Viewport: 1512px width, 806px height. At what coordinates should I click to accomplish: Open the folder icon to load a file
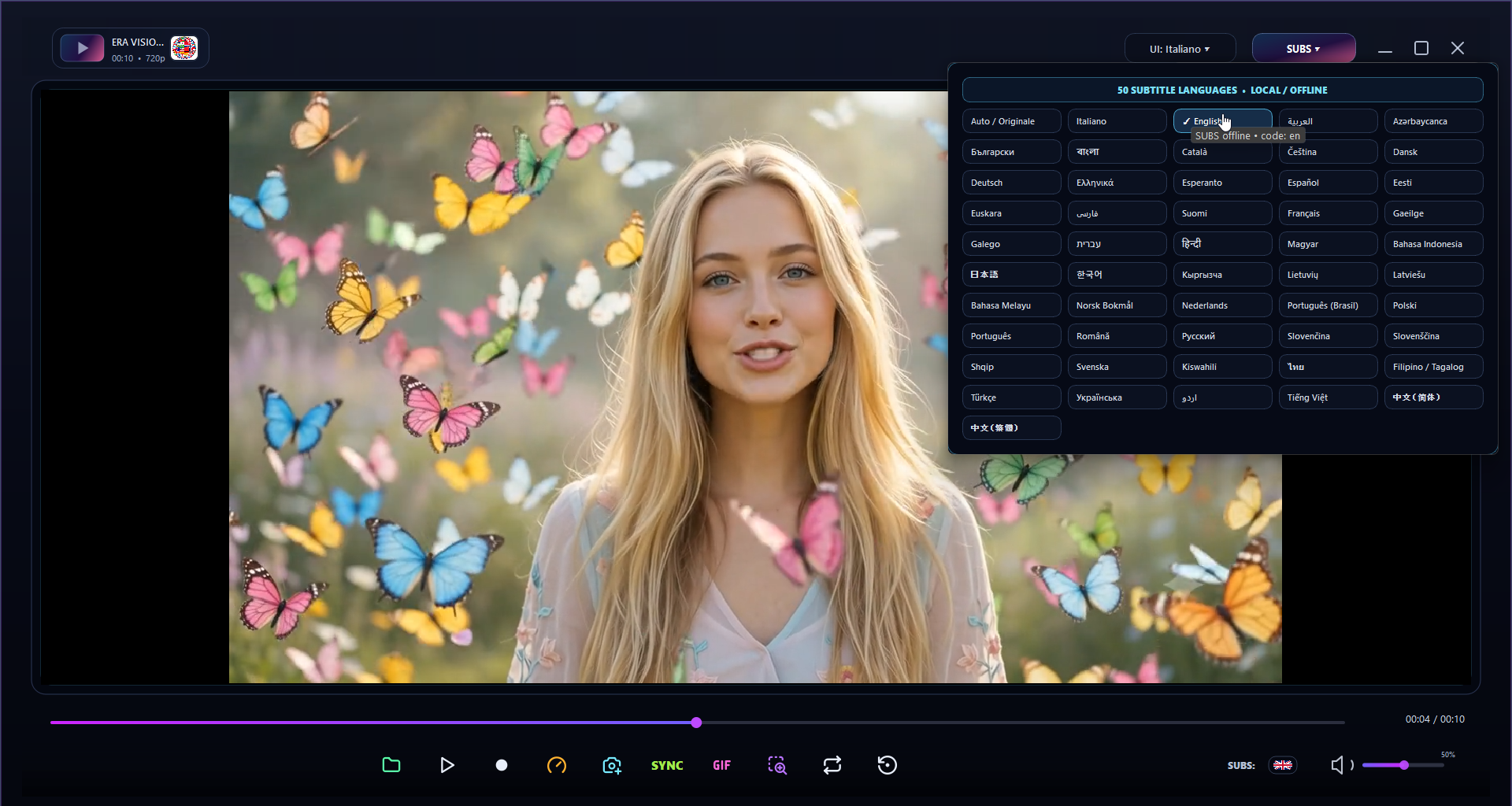[x=391, y=765]
